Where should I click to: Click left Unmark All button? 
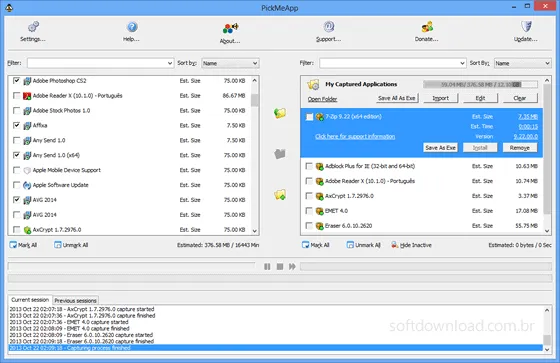tap(71, 245)
